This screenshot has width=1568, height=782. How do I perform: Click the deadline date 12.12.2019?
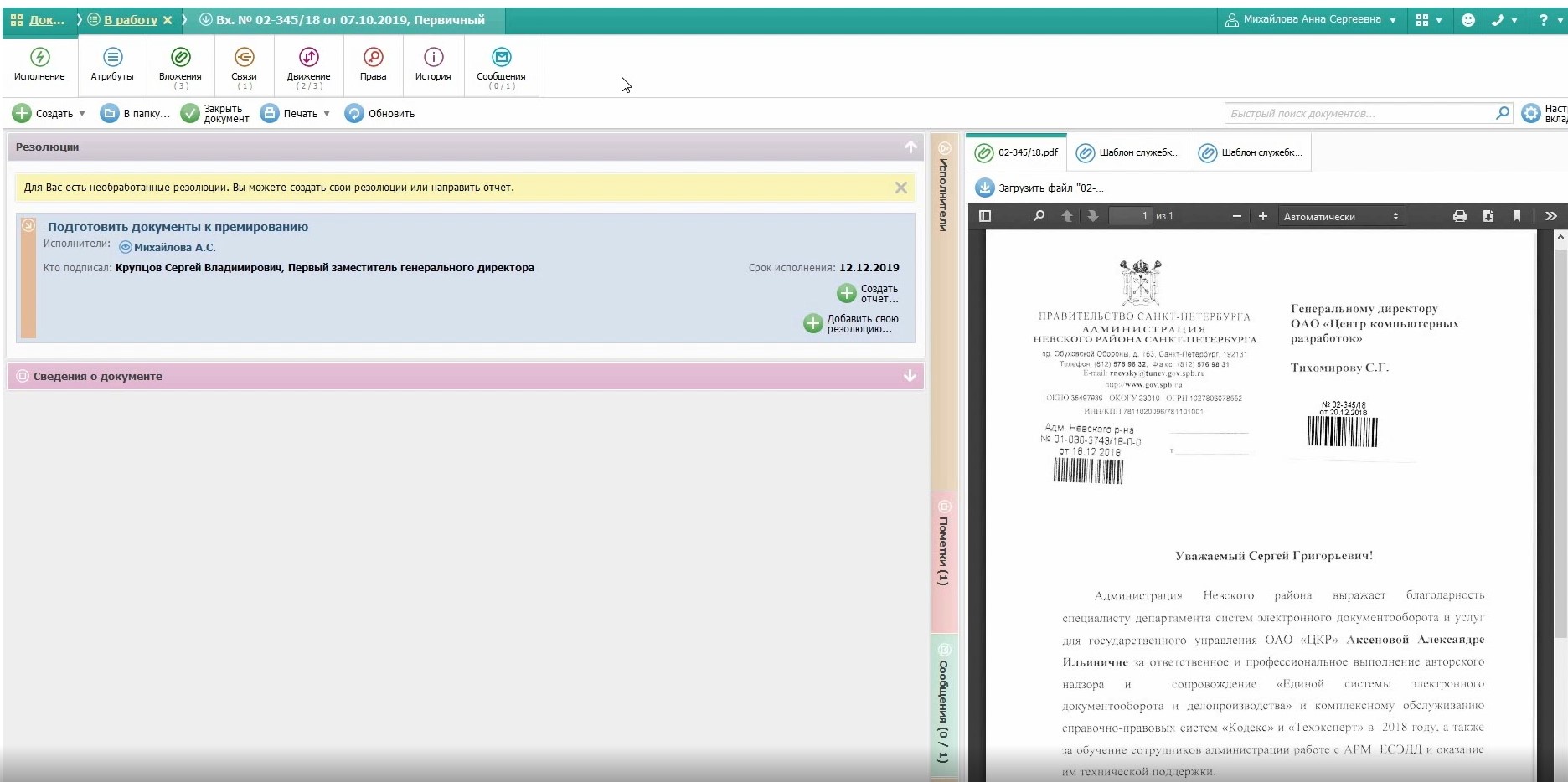[869, 268]
